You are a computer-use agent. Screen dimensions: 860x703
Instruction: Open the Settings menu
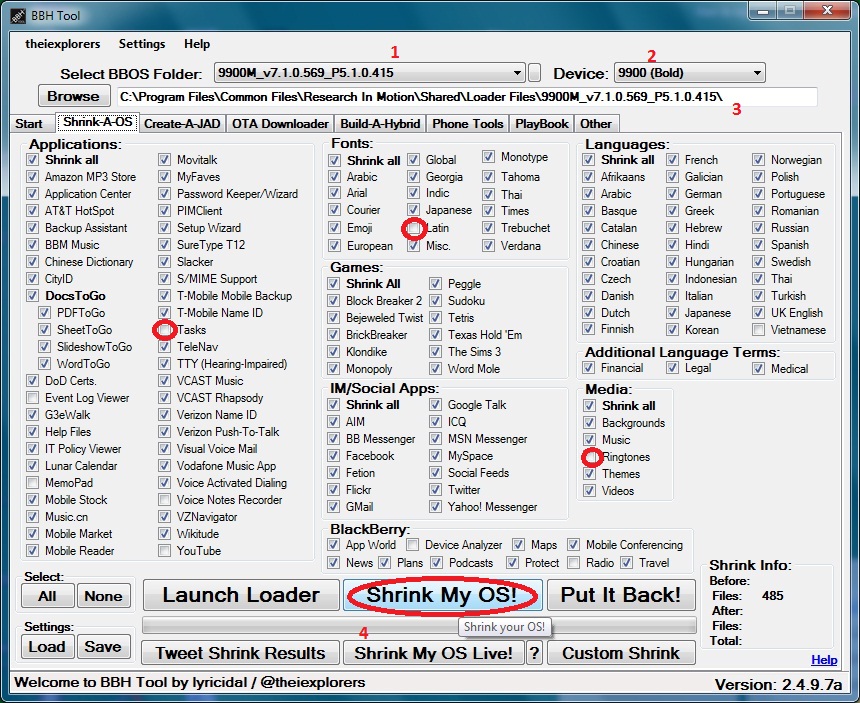pyautogui.click(x=142, y=44)
